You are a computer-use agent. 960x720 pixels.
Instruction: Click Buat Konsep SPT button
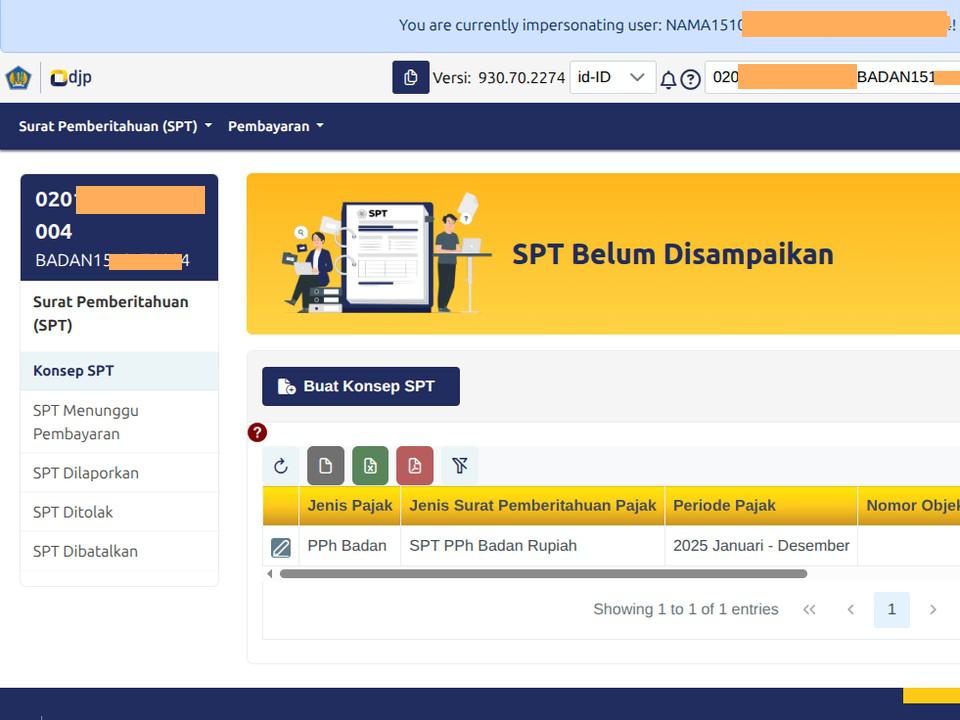(x=361, y=386)
